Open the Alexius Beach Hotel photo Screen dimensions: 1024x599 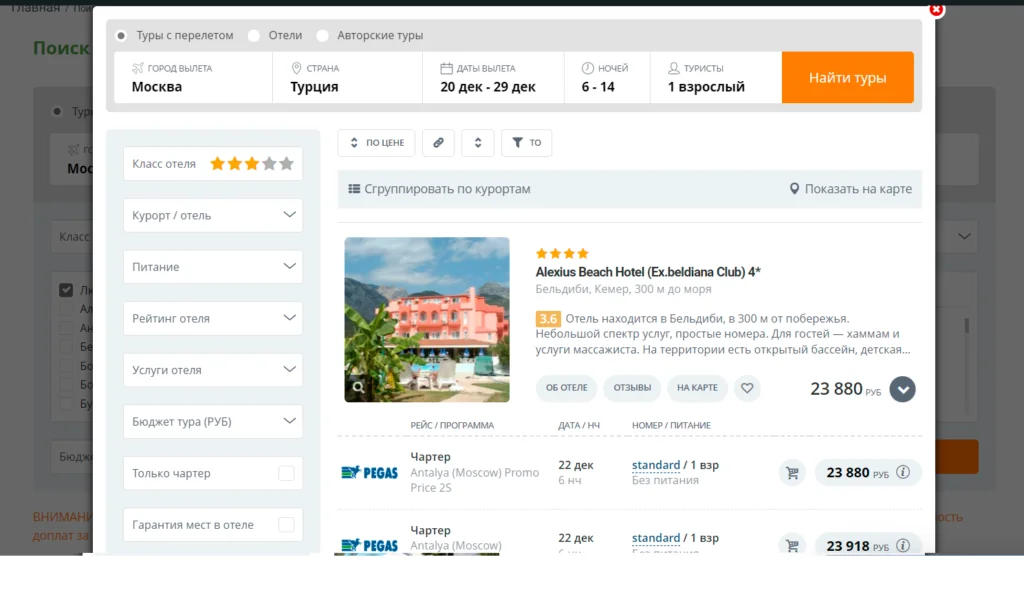[427, 319]
